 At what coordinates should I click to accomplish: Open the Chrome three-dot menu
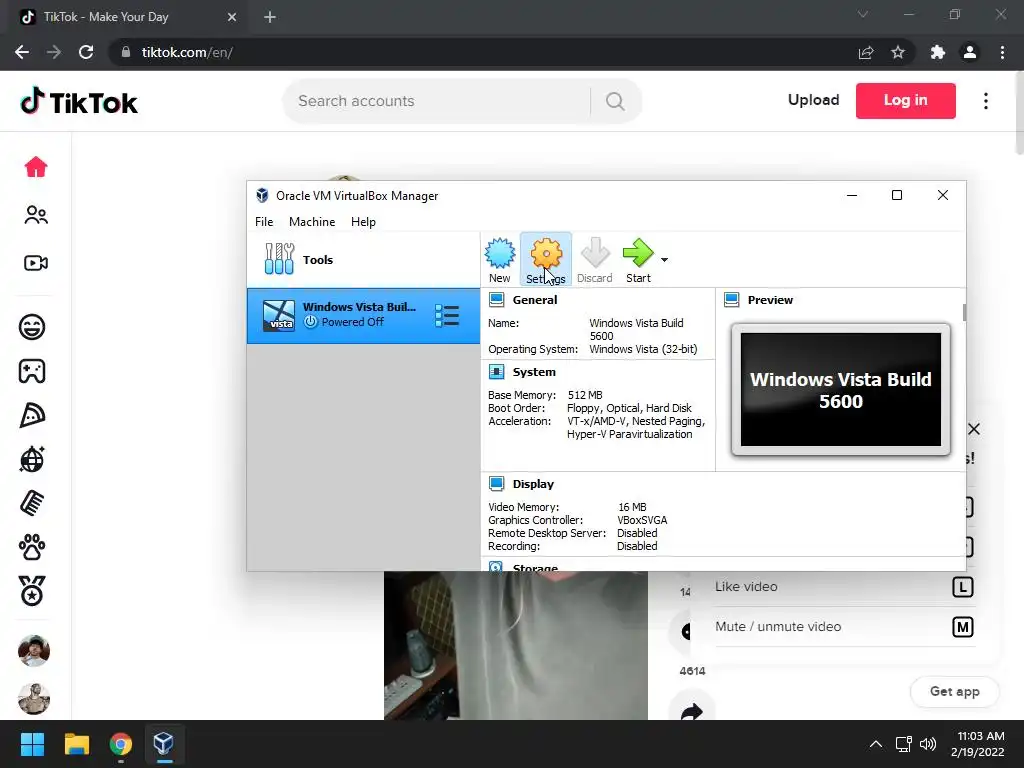pyautogui.click(x=1002, y=52)
